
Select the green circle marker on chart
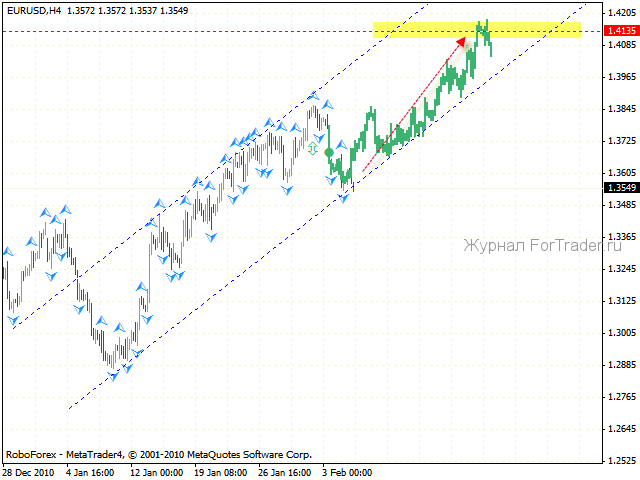(329, 152)
